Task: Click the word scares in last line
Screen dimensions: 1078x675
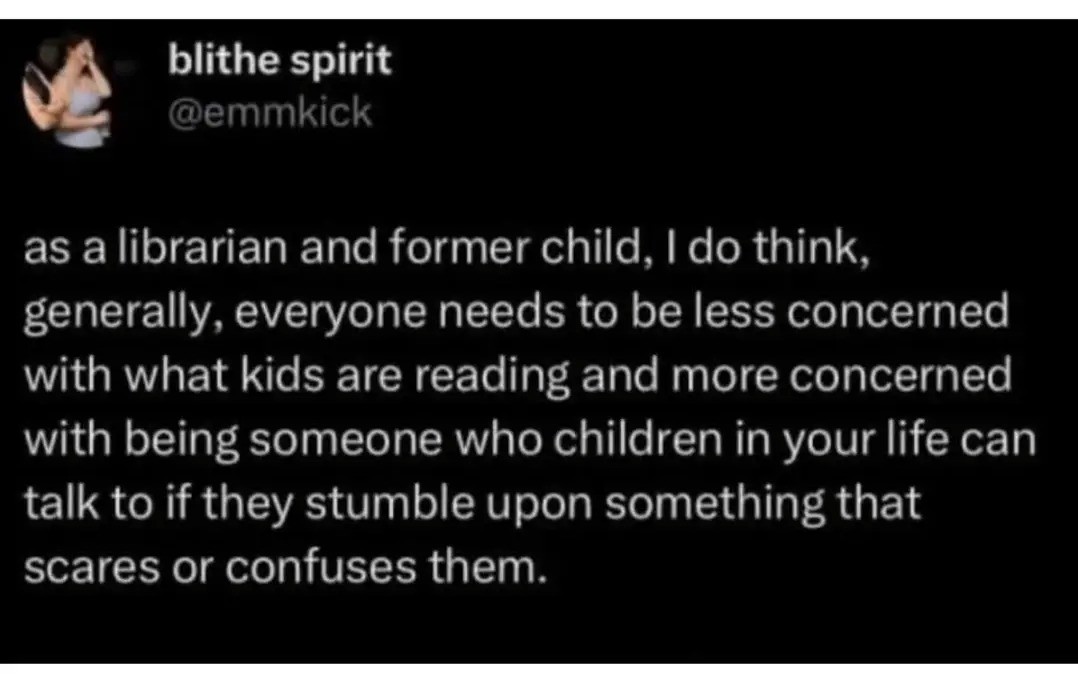Action: click(91, 569)
